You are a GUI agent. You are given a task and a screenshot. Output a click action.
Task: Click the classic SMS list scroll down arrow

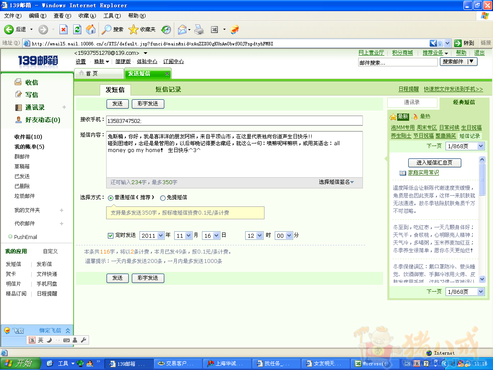point(482,279)
